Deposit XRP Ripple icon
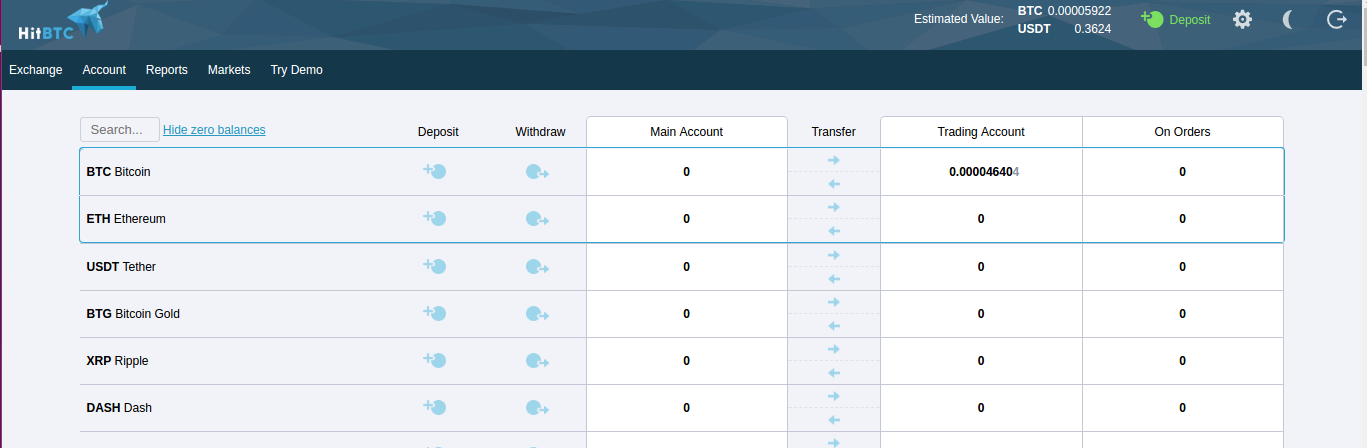The height and width of the screenshot is (448, 1367). pos(435,361)
